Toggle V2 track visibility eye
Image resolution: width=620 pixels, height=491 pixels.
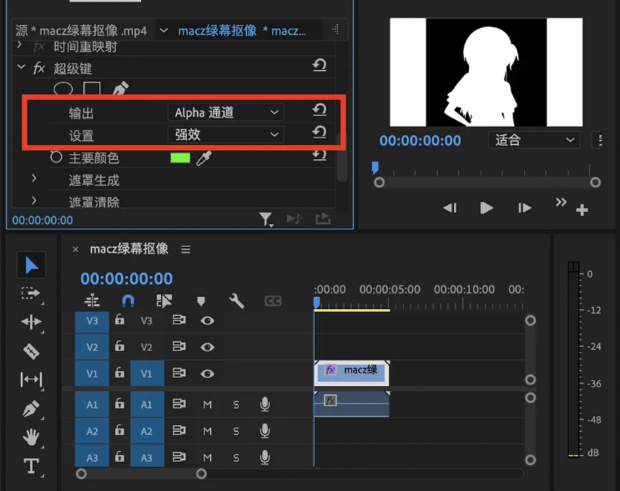(207, 347)
